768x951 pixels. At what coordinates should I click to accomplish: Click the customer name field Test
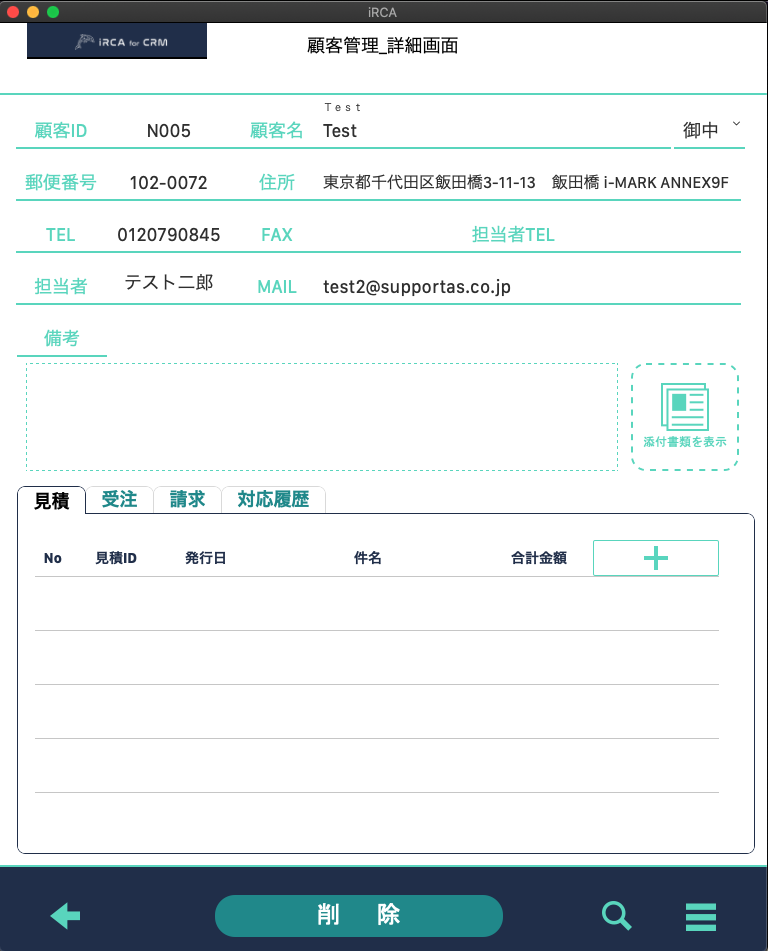coord(490,131)
